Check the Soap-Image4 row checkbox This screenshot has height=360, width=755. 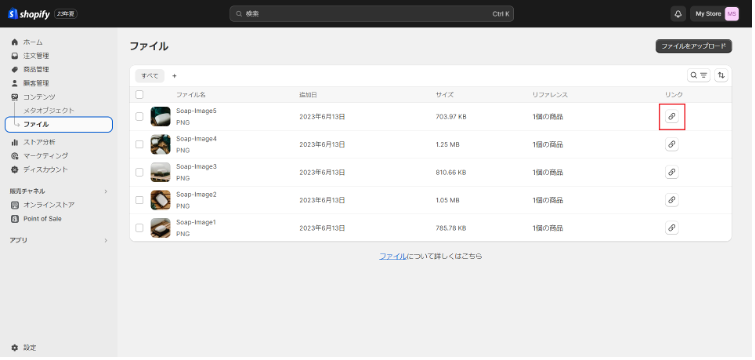pyautogui.click(x=139, y=144)
